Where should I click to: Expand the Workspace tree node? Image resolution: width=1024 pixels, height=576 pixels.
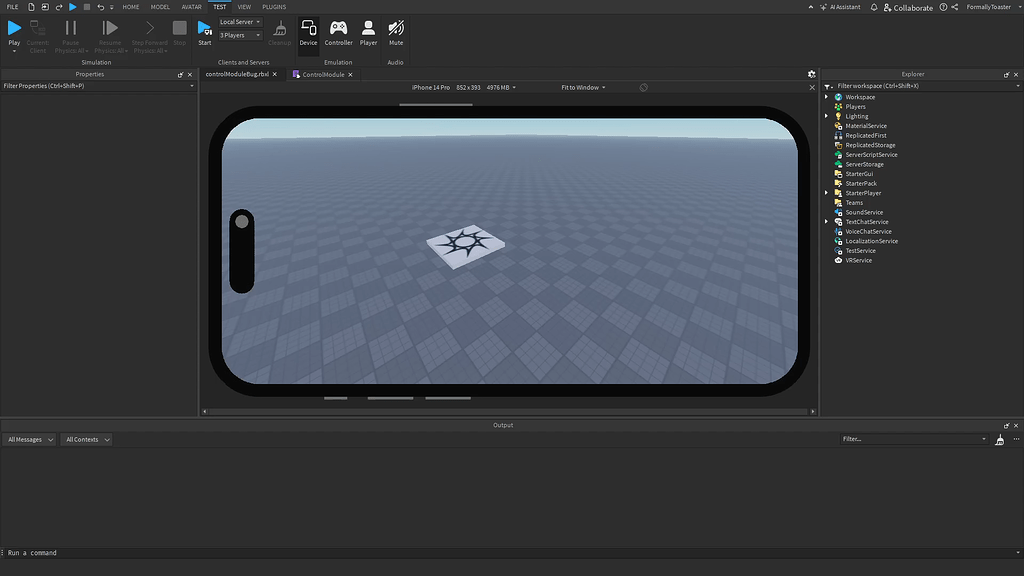pos(827,97)
